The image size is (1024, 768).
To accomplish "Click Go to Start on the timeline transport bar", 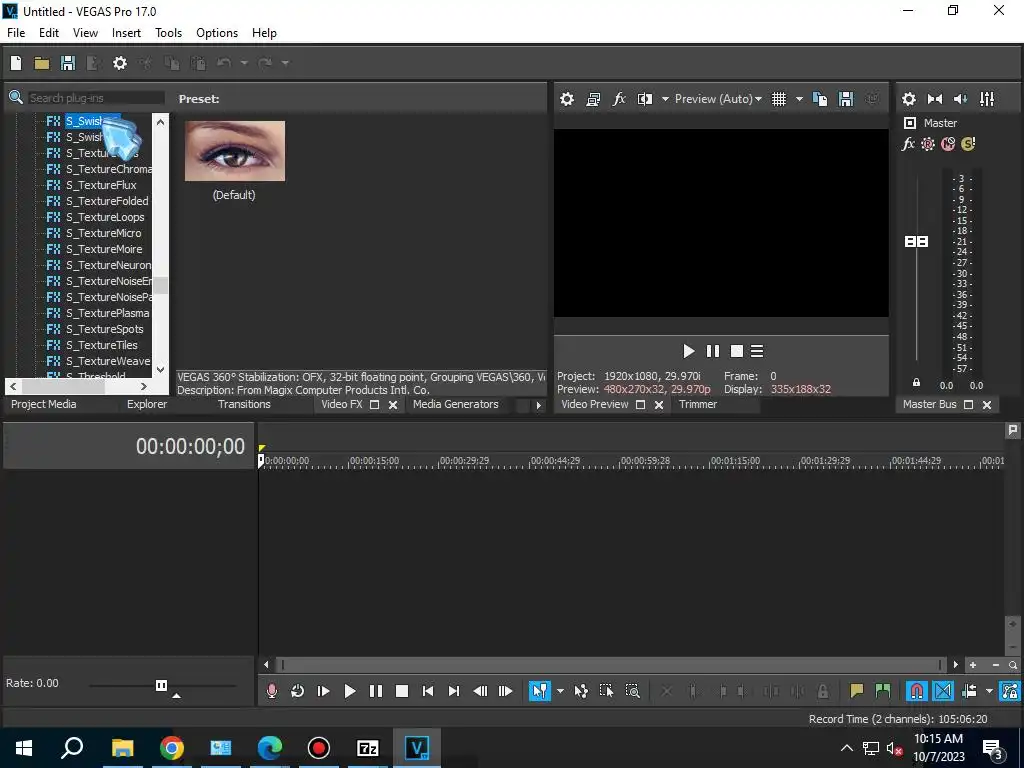I will pos(428,691).
